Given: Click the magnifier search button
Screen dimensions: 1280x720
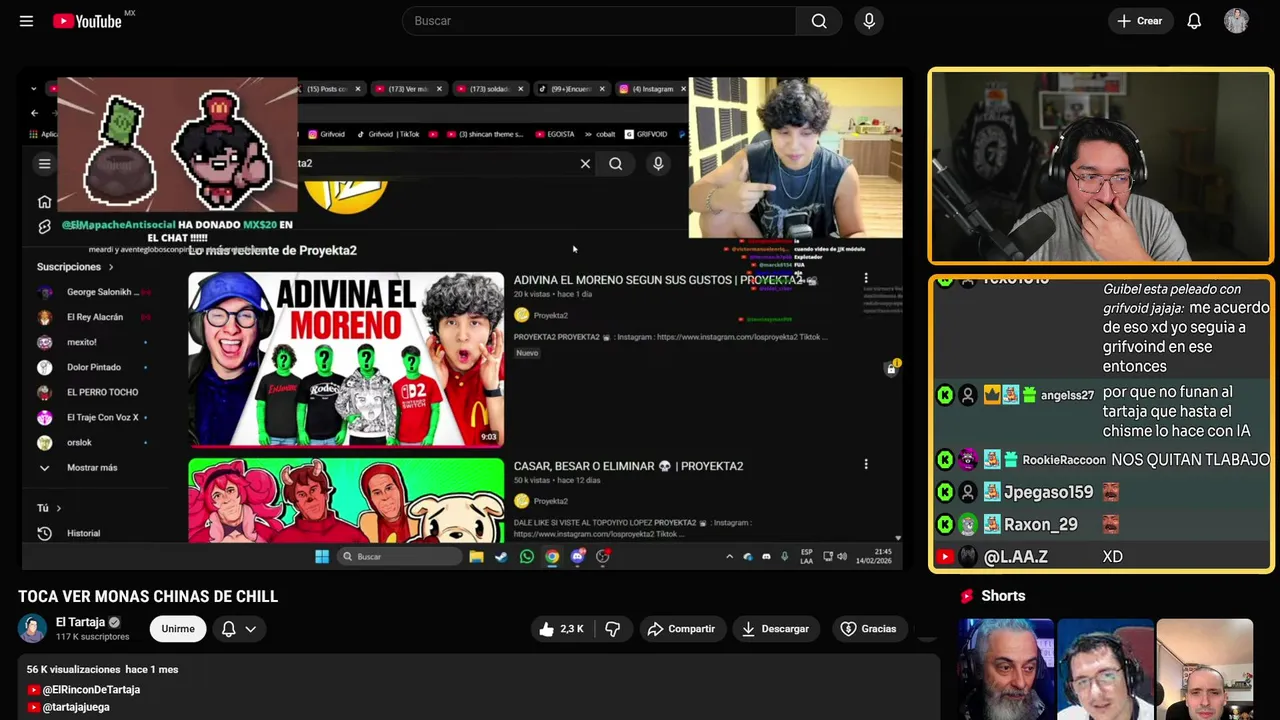Looking at the screenshot, I should pos(819,21).
